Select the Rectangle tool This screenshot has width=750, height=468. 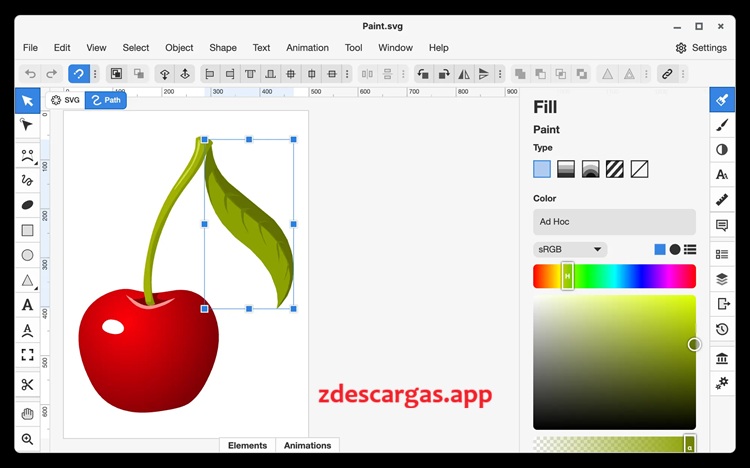[x=27, y=230]
